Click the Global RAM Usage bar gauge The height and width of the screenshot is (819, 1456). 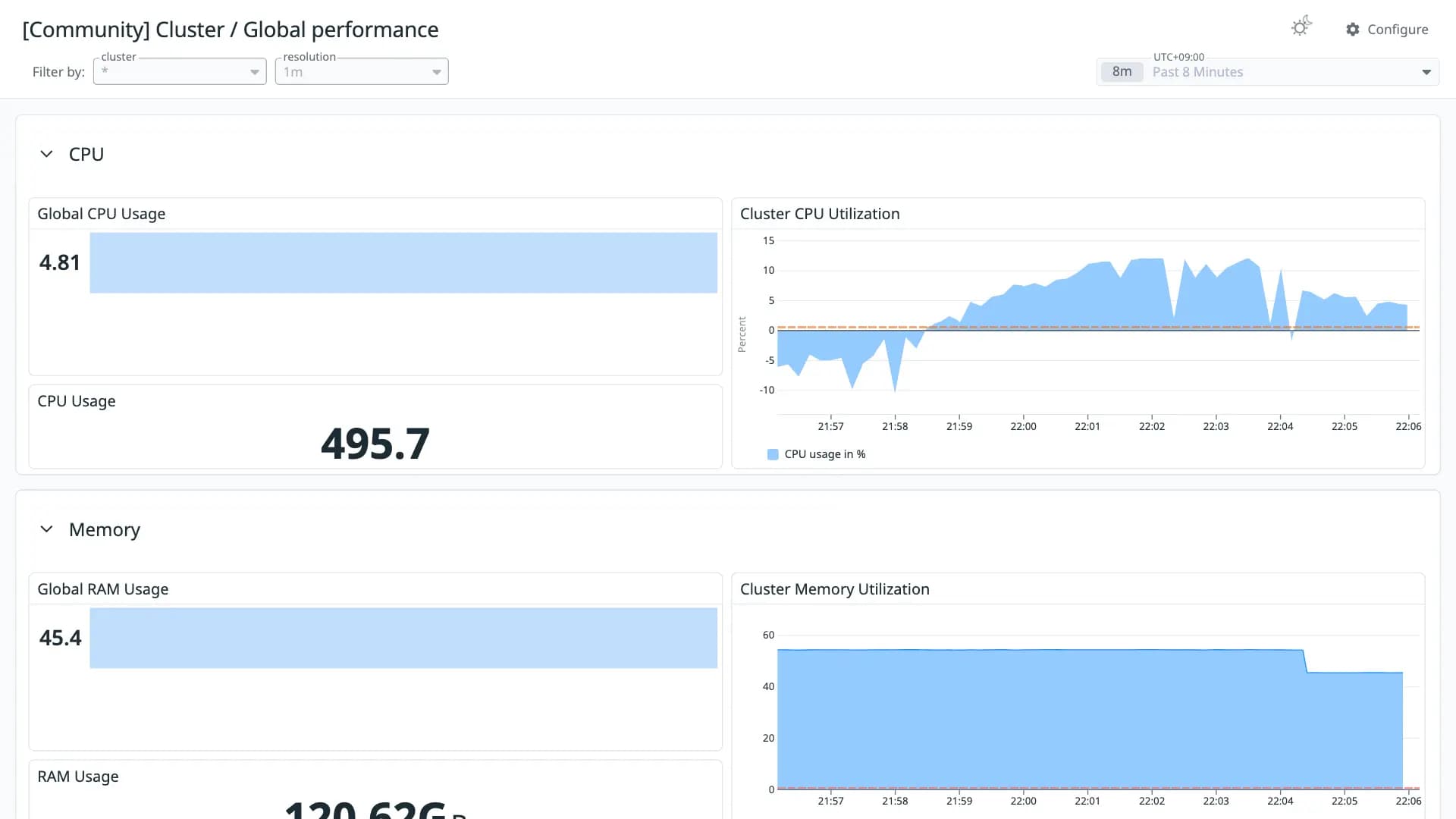click(x=403, y=638)
